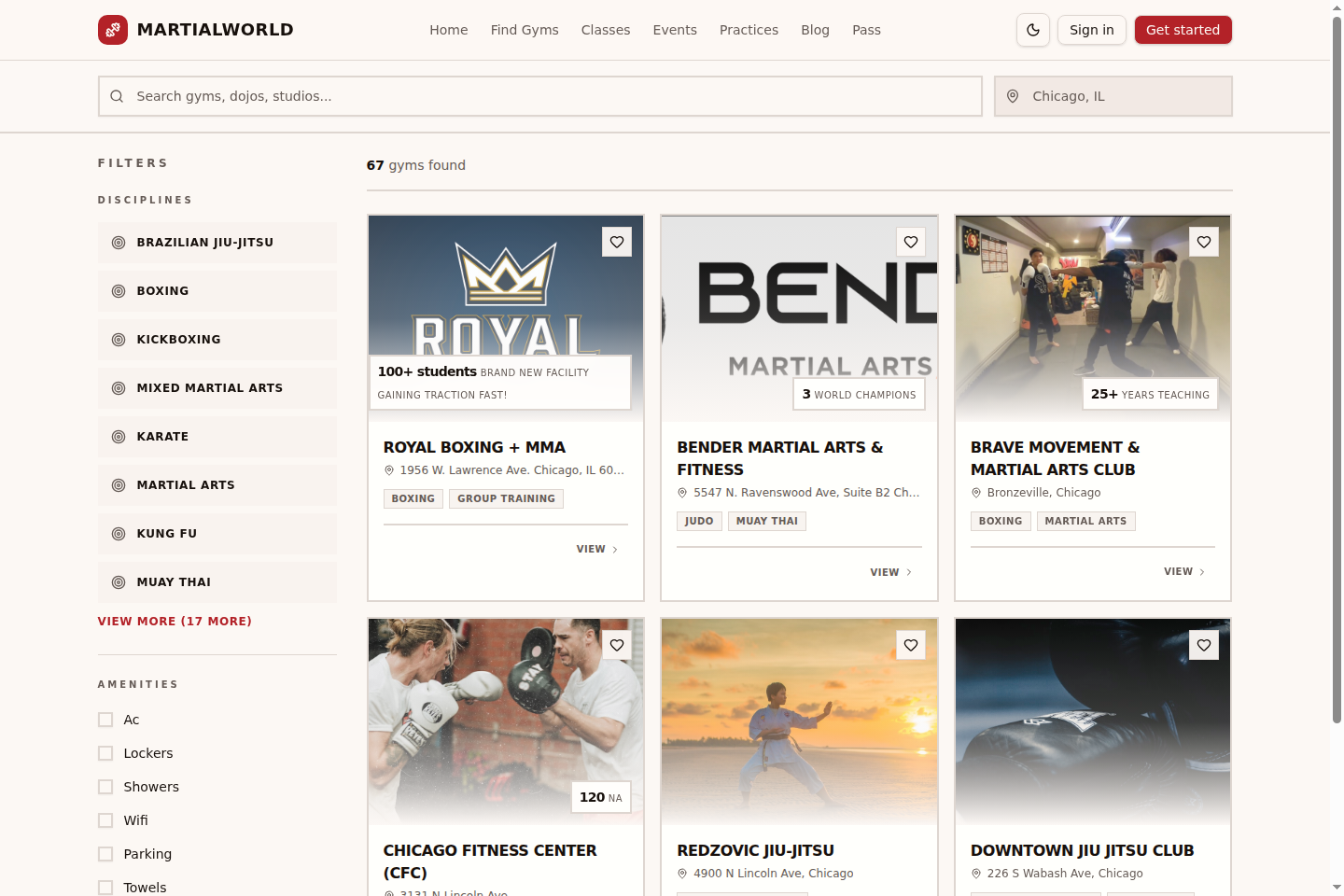Click Muay Thai tag on Bender card
Image resolution: width=1344 pixels, height=896 pixels.
(x=767, y=521)
